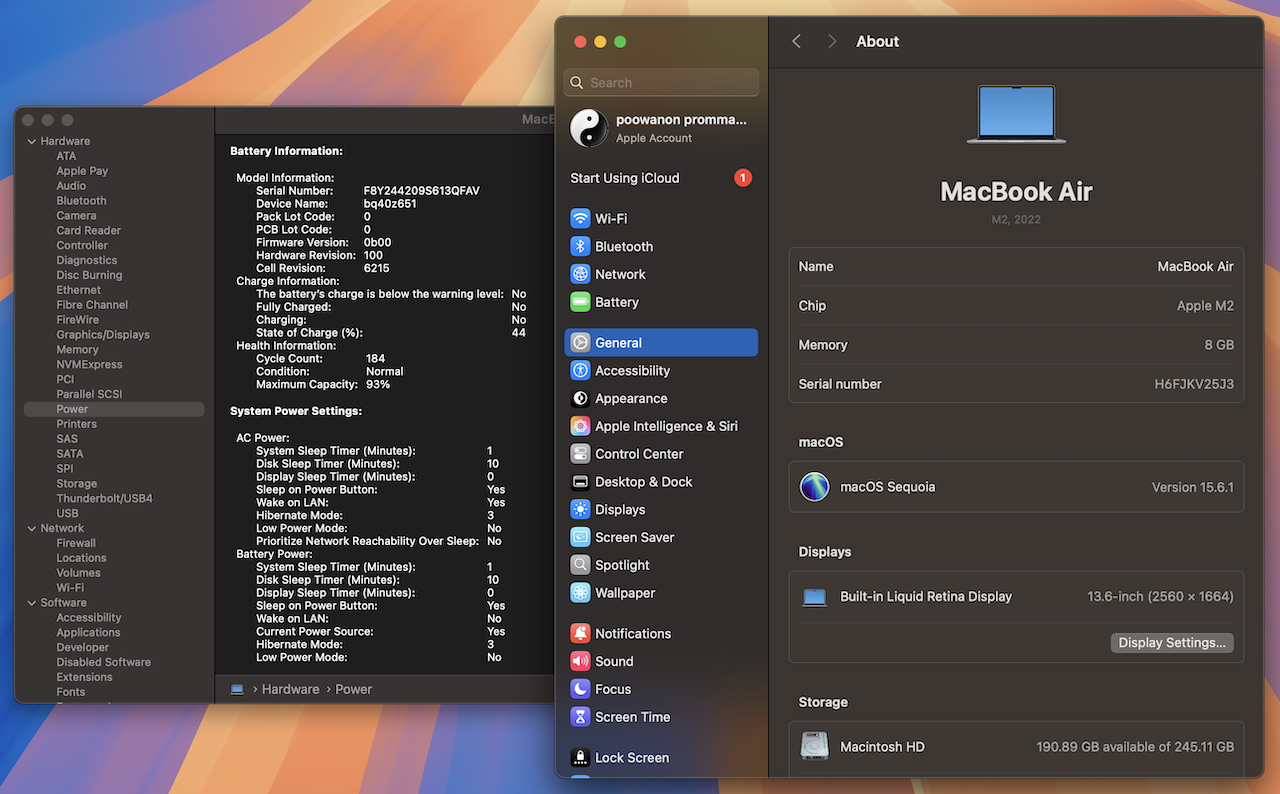Screen dimensions: 1280x794
Task: Click the macOS Sequoia icon
Action: [815, 487]
